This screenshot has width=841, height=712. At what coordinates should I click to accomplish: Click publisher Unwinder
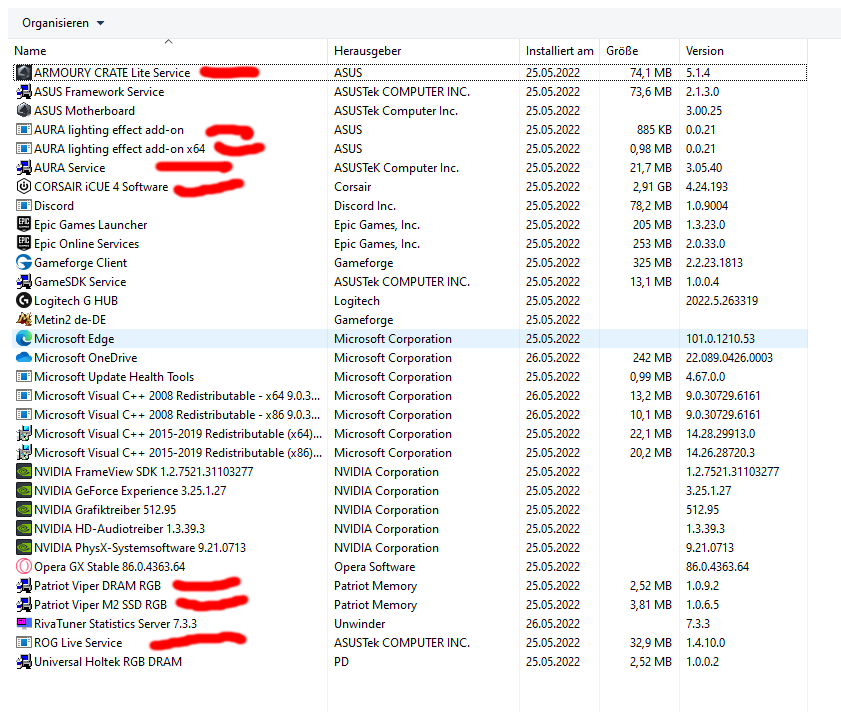(x=359, y=623)
